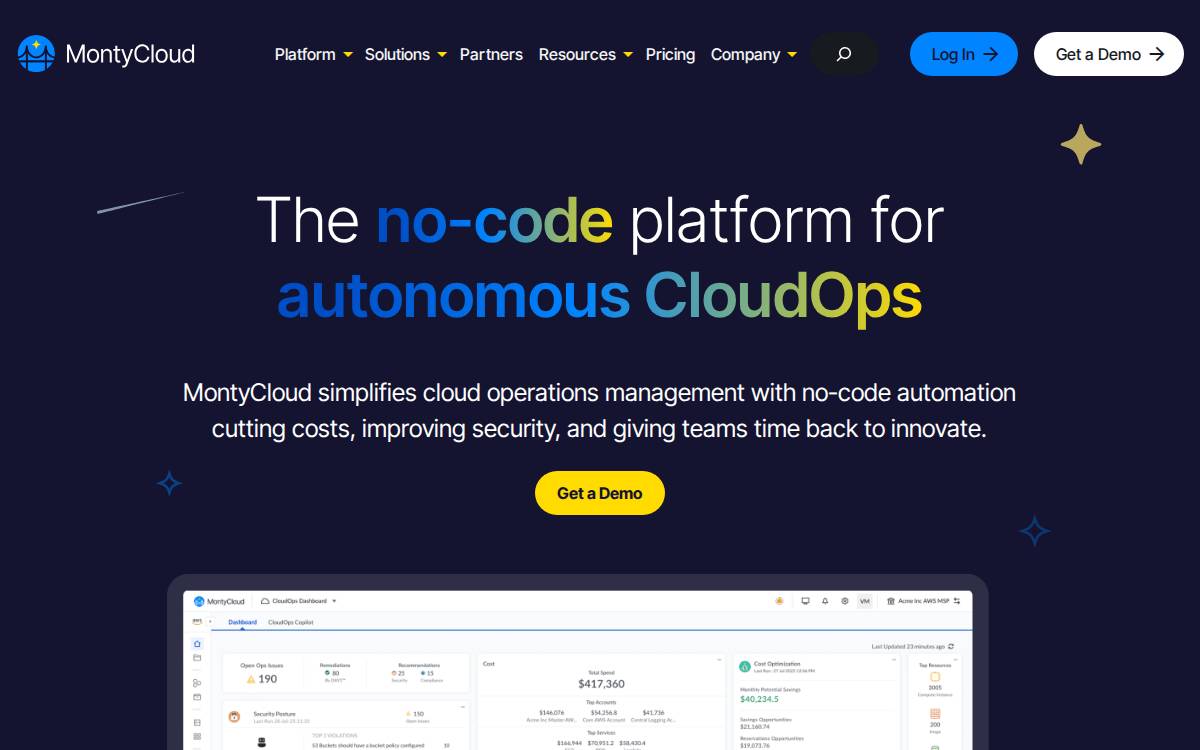Click the Total Spend value $417,360
Image resolution: width=1200 pixels, height=750 pixels.
601,684
